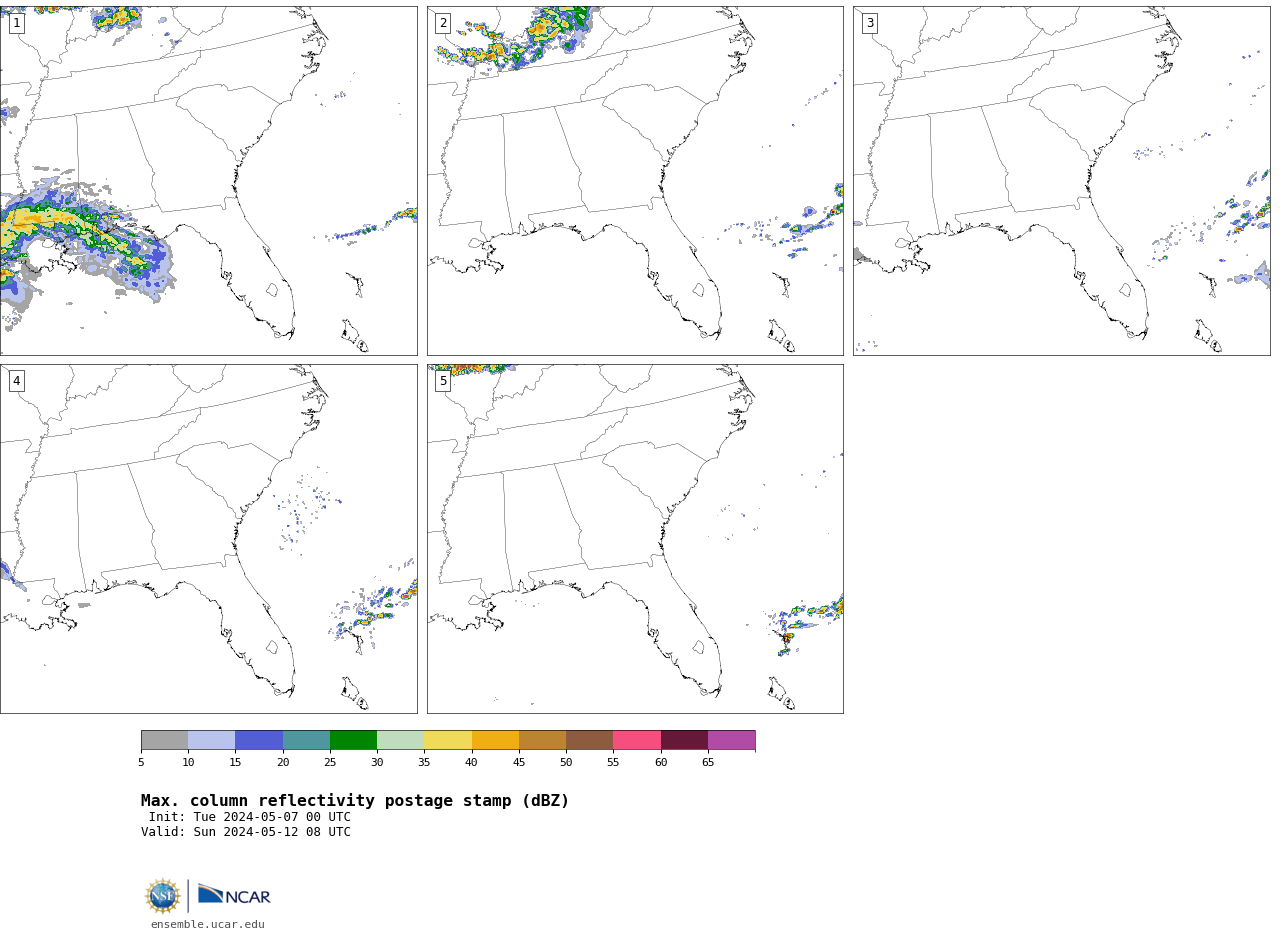Click the dark green 25-30 dBZ swatch
1280x936 pixels.
(x=353, y=740)
